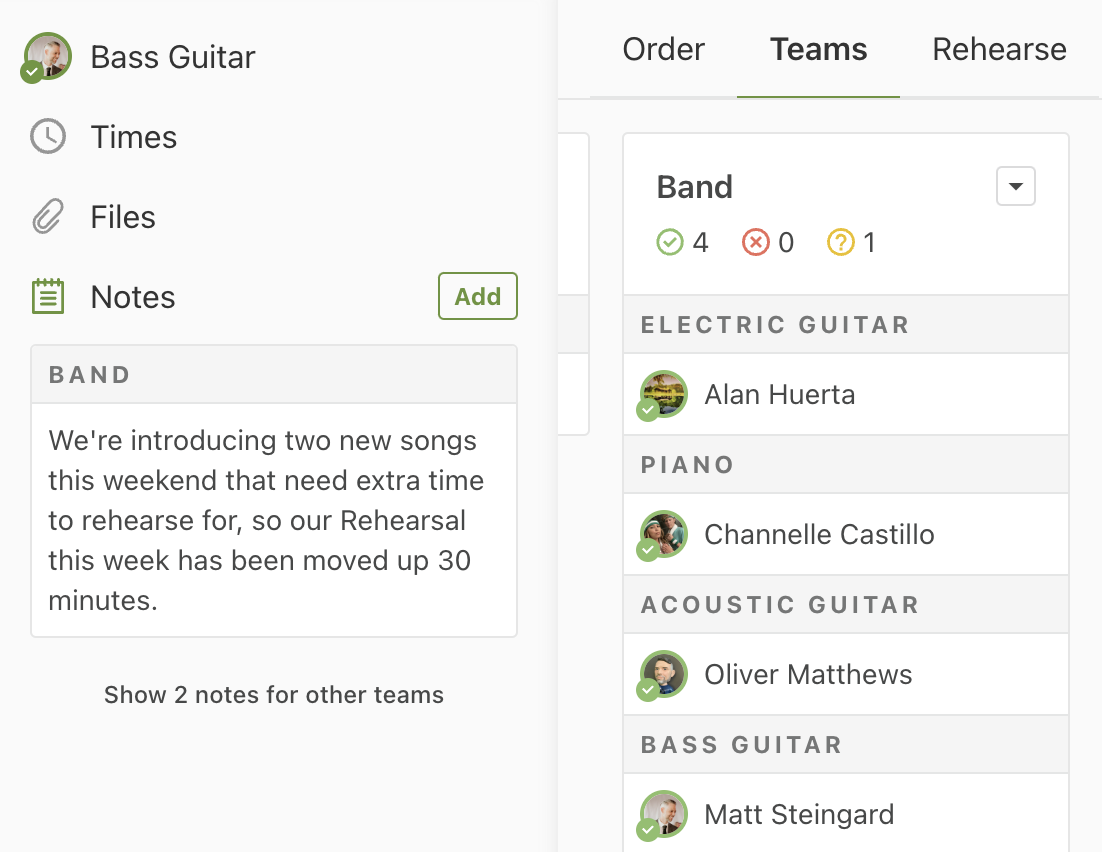
Task: Click the Times clock icon
Action: (x=48, y=137)
